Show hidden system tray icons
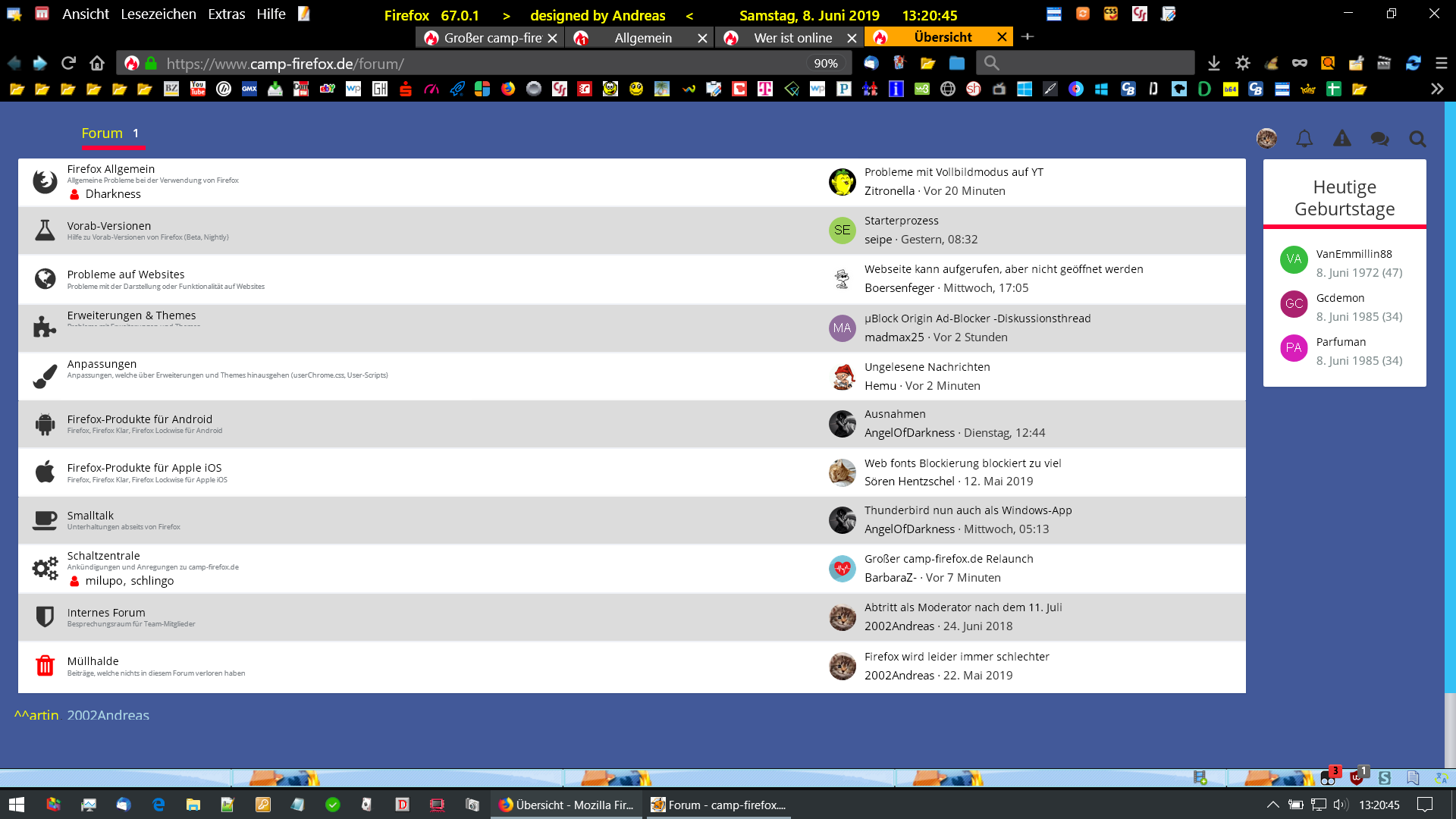This screenshot has height=819, width=1456. click(1273, 805)
